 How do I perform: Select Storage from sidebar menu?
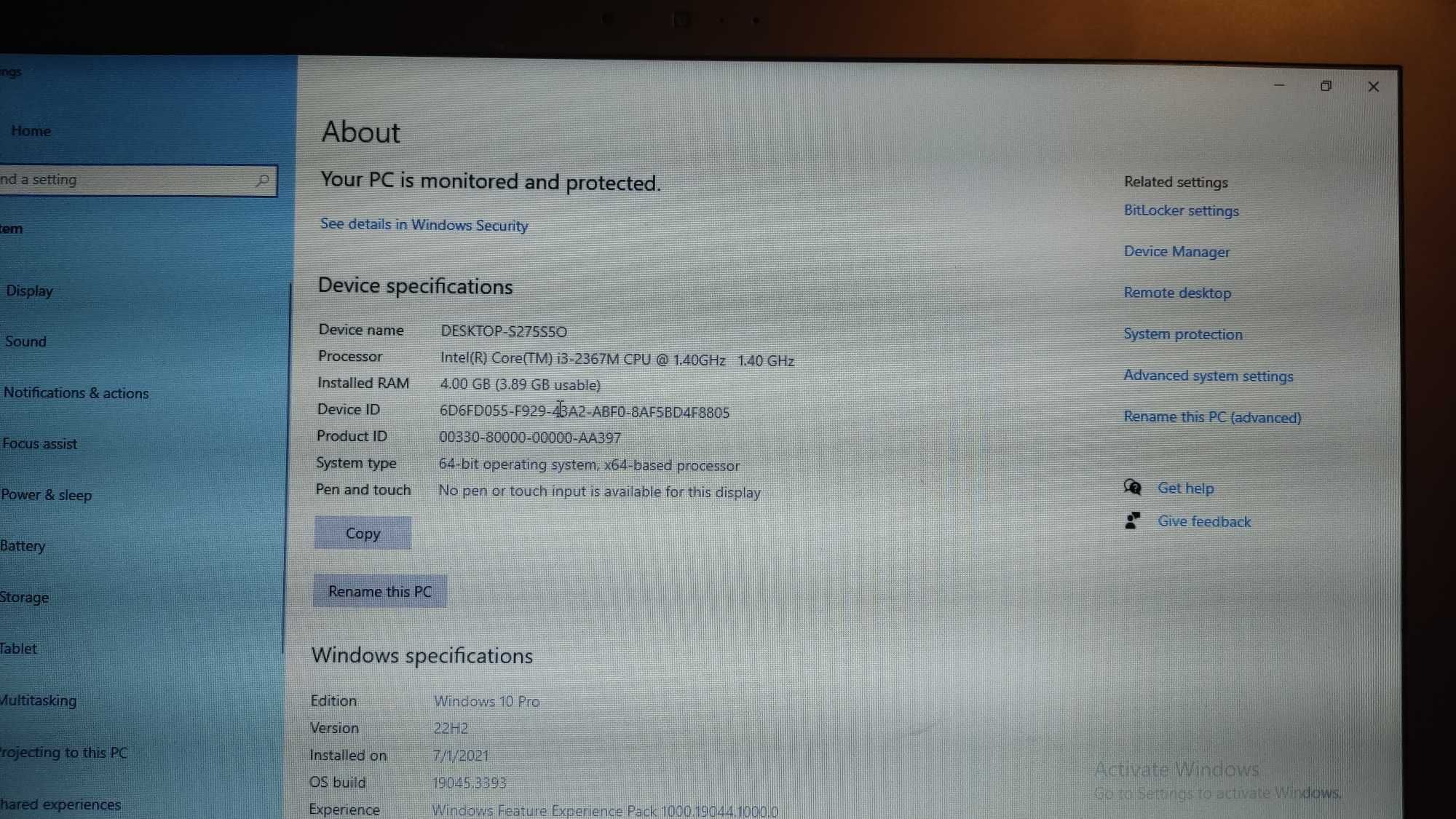click(x=25, y=596)
